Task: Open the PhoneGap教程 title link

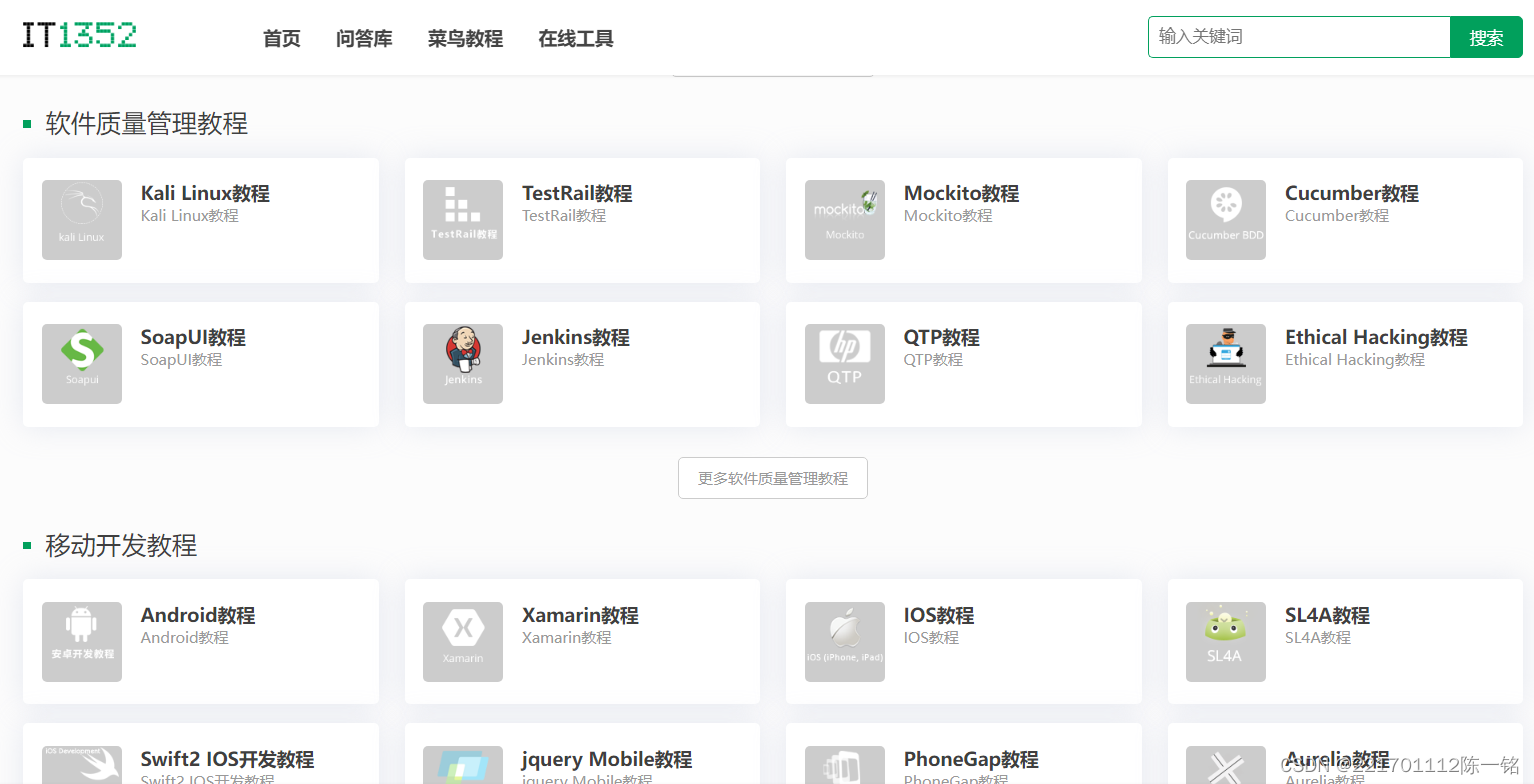Action: (971, 759)
